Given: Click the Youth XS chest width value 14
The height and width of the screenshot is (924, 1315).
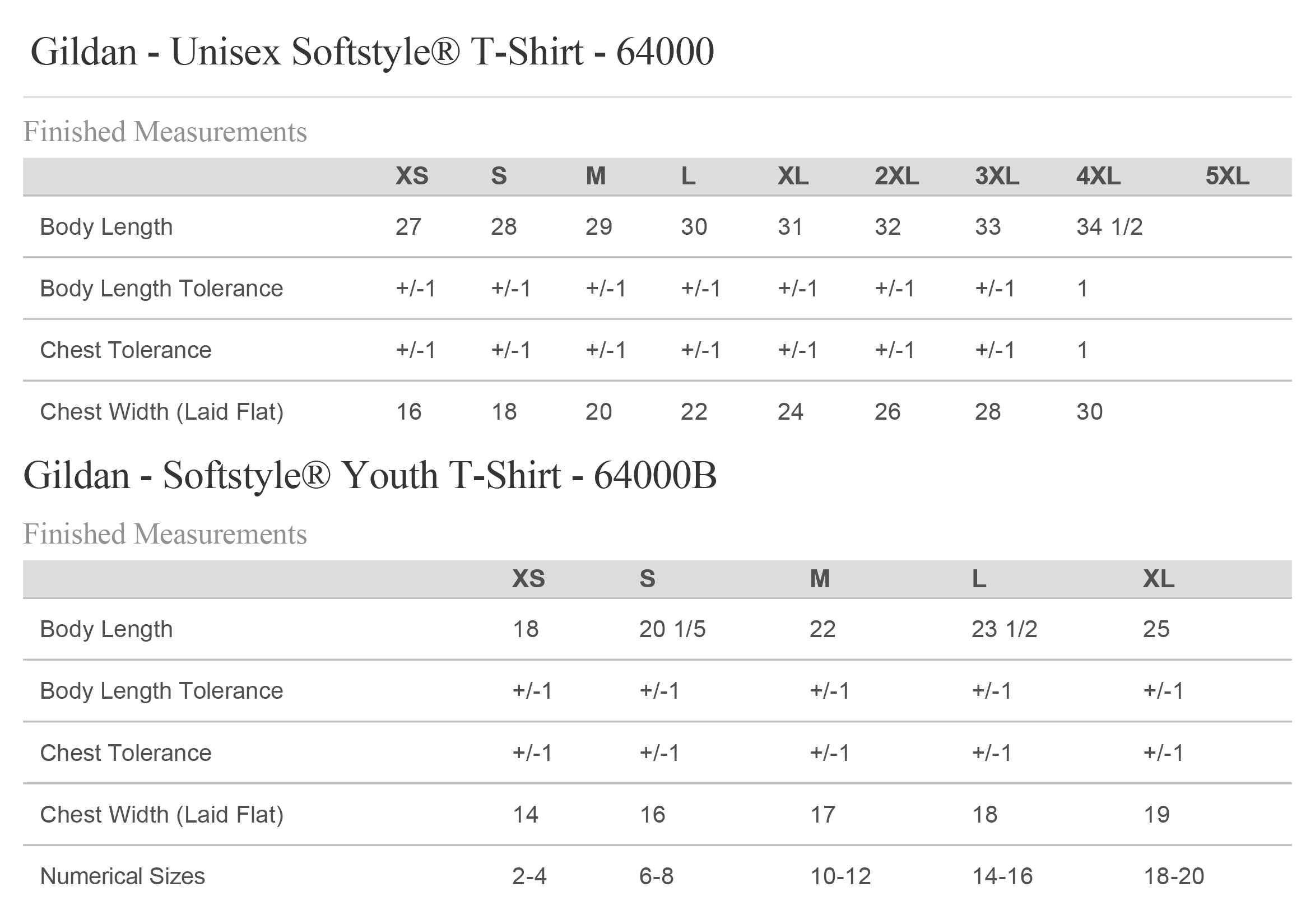Looking at the screenshot, I should click(525, 815).
